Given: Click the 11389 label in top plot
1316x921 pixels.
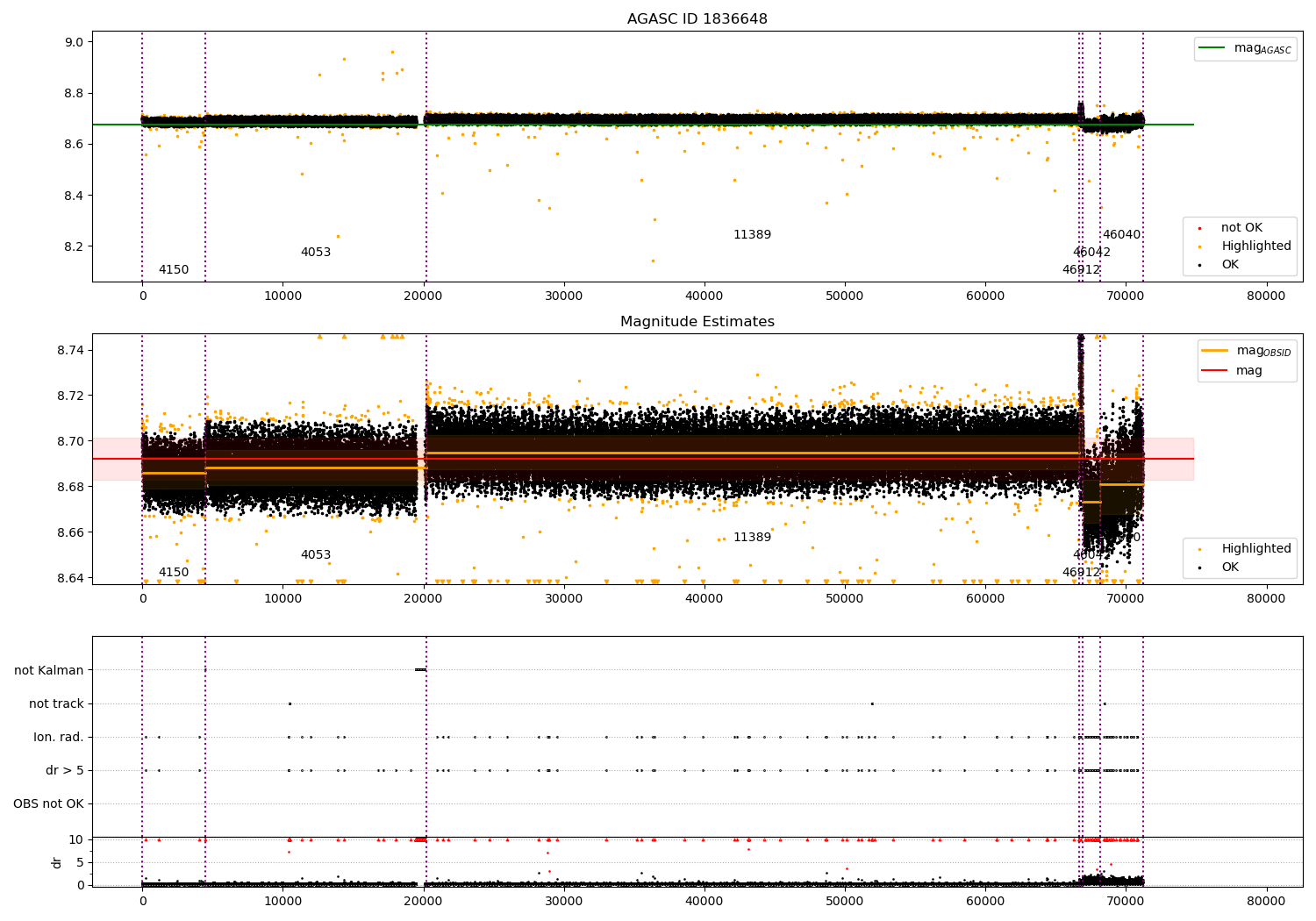Looking at the screenshot, I should tap(752, 235).
